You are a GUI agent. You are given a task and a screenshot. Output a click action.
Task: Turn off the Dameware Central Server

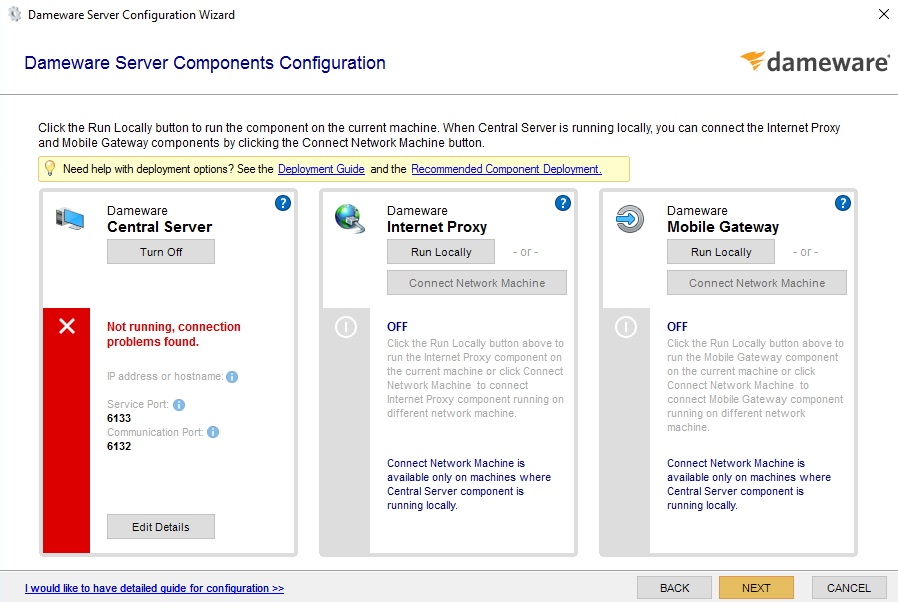click(160, 251)
